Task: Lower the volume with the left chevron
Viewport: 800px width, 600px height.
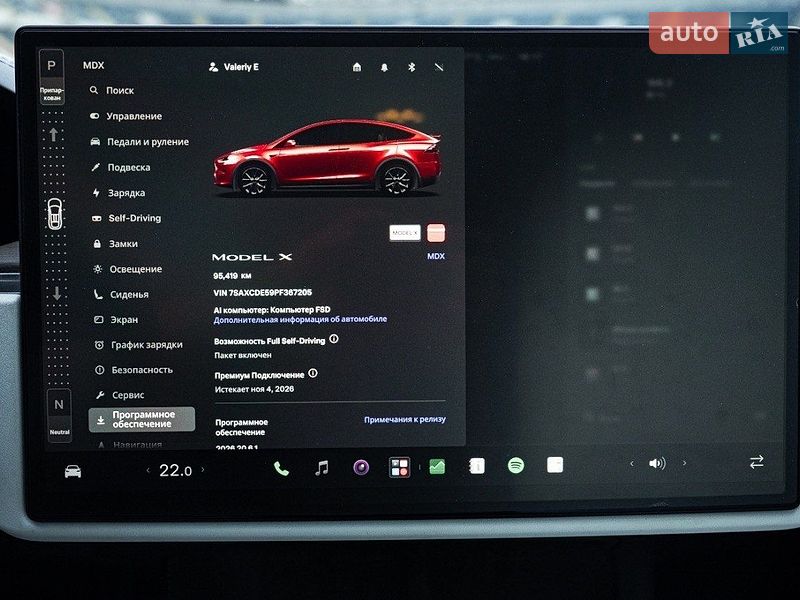Action: tap(632, 463)
